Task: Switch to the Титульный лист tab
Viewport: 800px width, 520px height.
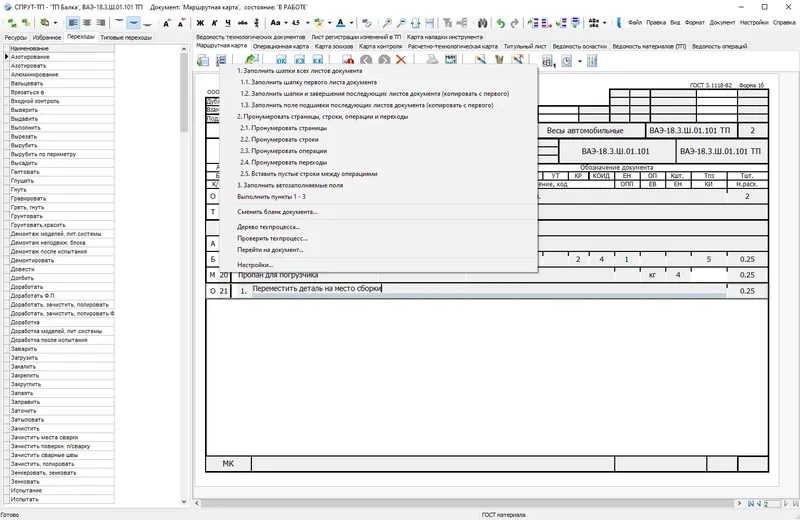Action: (524, 46)
